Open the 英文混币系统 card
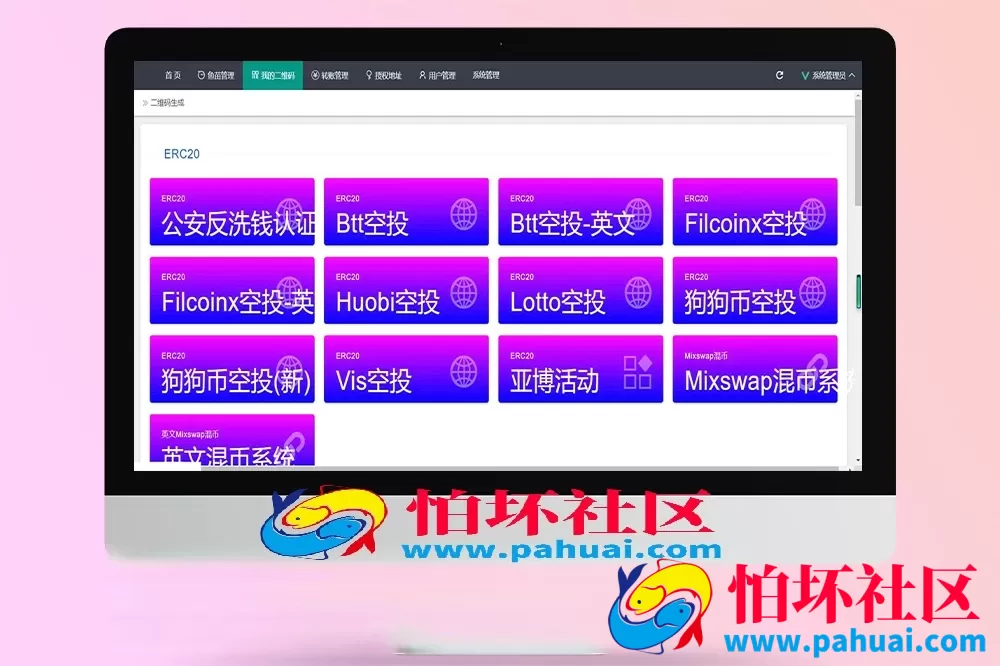This screenshot has height=666, width=1000. [x=232, y=440]
